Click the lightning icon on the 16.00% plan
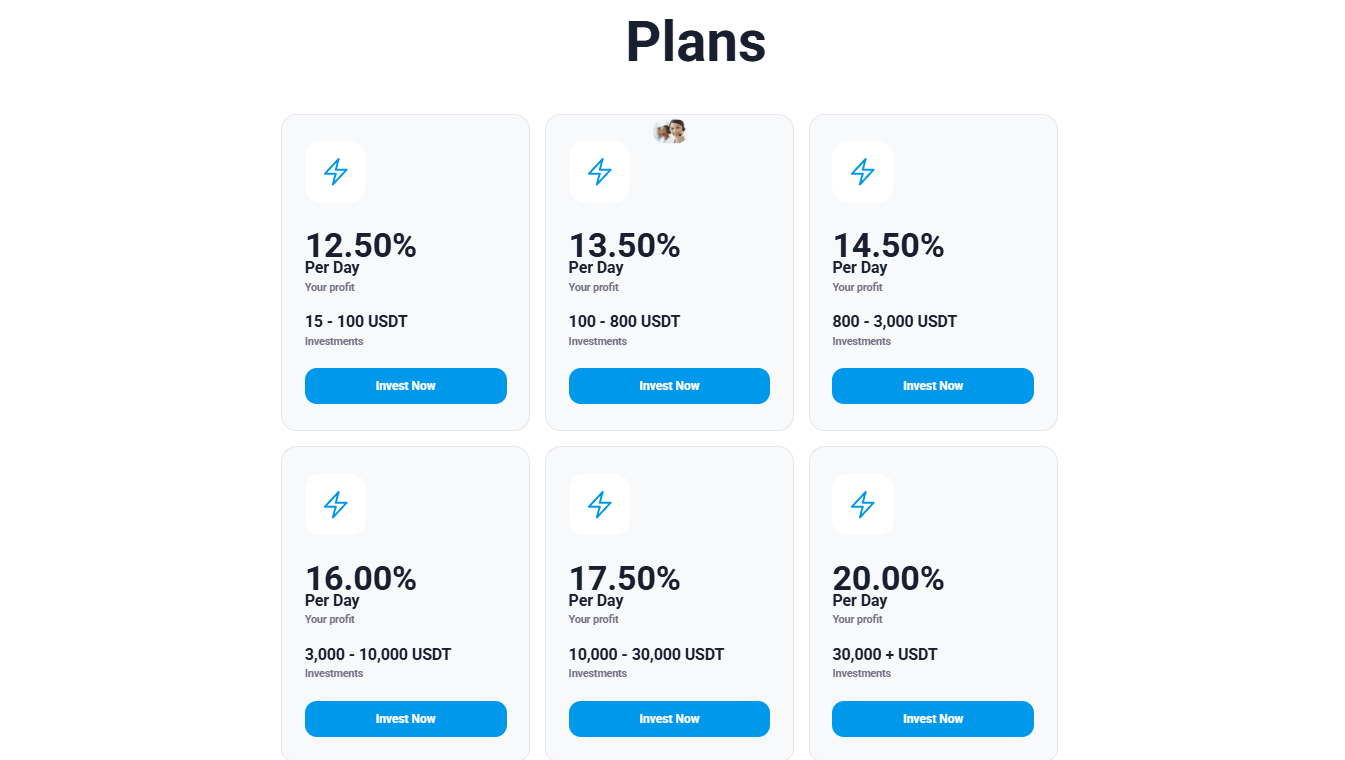1345x760 pixels. pyautogui.click(x=336, y=505)
